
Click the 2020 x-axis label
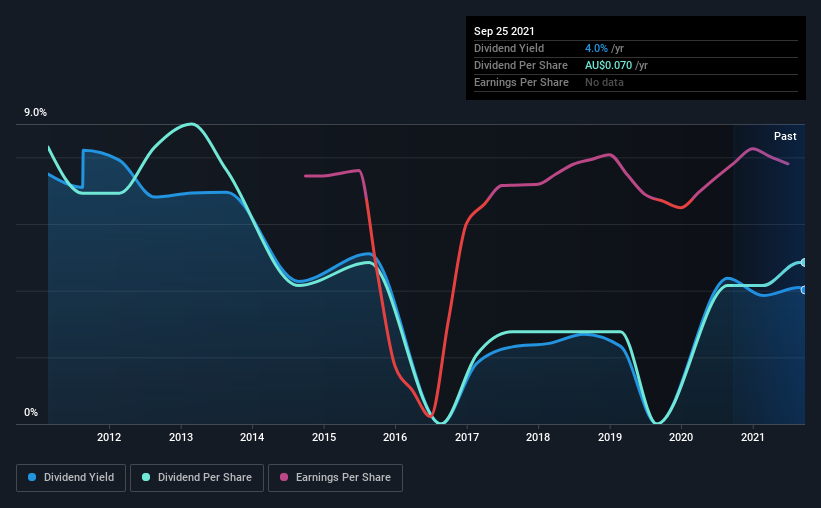[681, 437]
